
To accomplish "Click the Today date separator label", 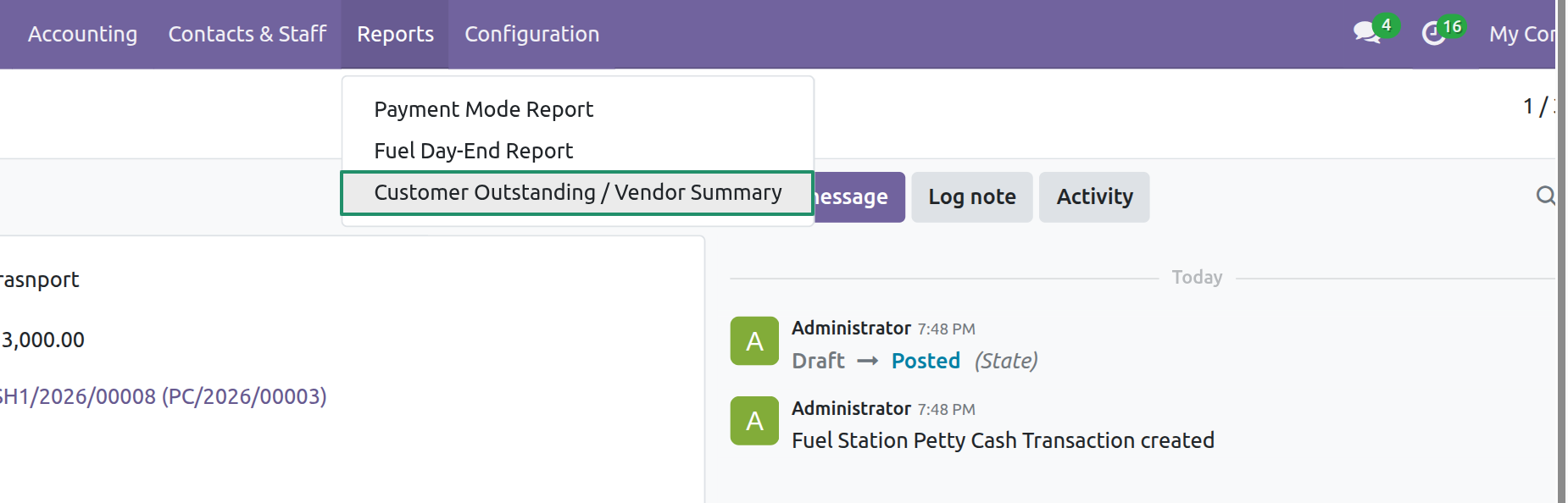I will point(1197,278).
